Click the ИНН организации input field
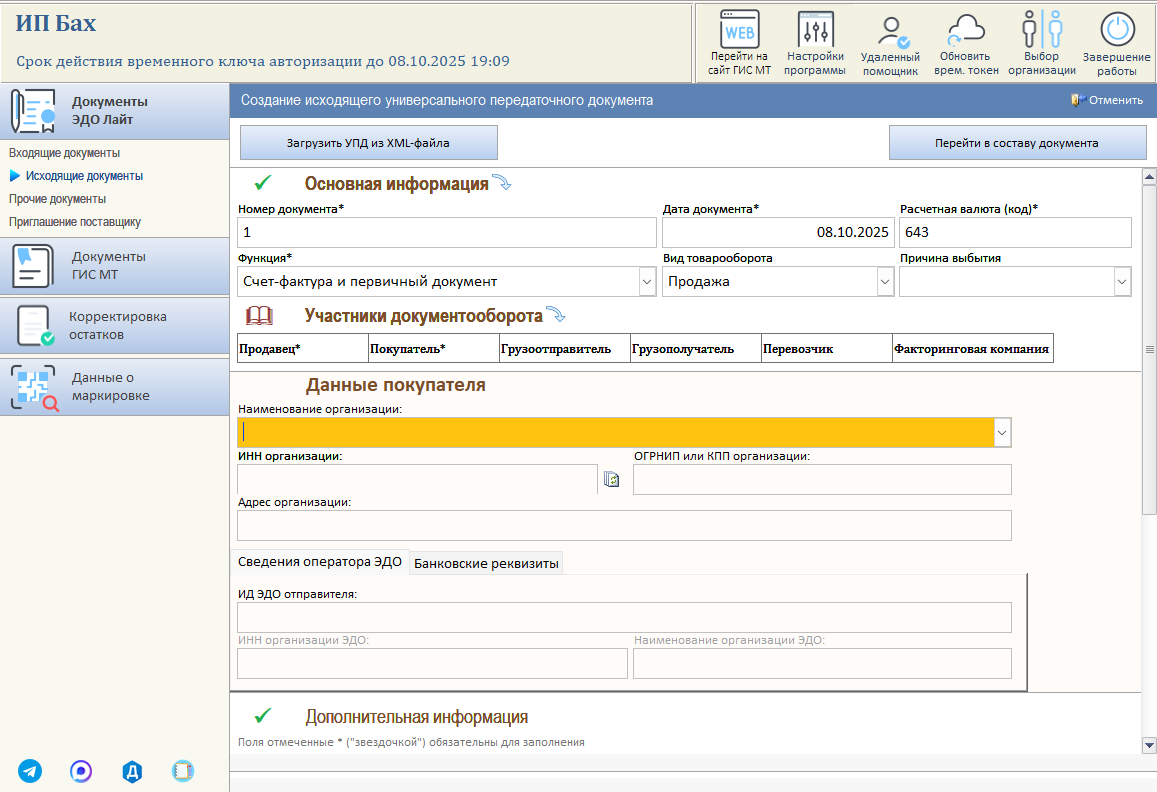1157x792 pixels. 417,479
